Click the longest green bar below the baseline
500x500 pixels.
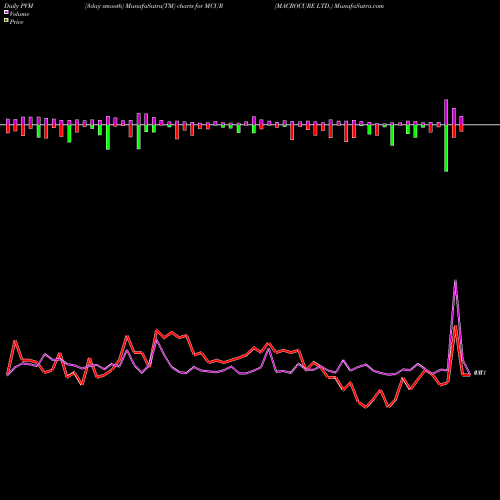coord(446,148)
